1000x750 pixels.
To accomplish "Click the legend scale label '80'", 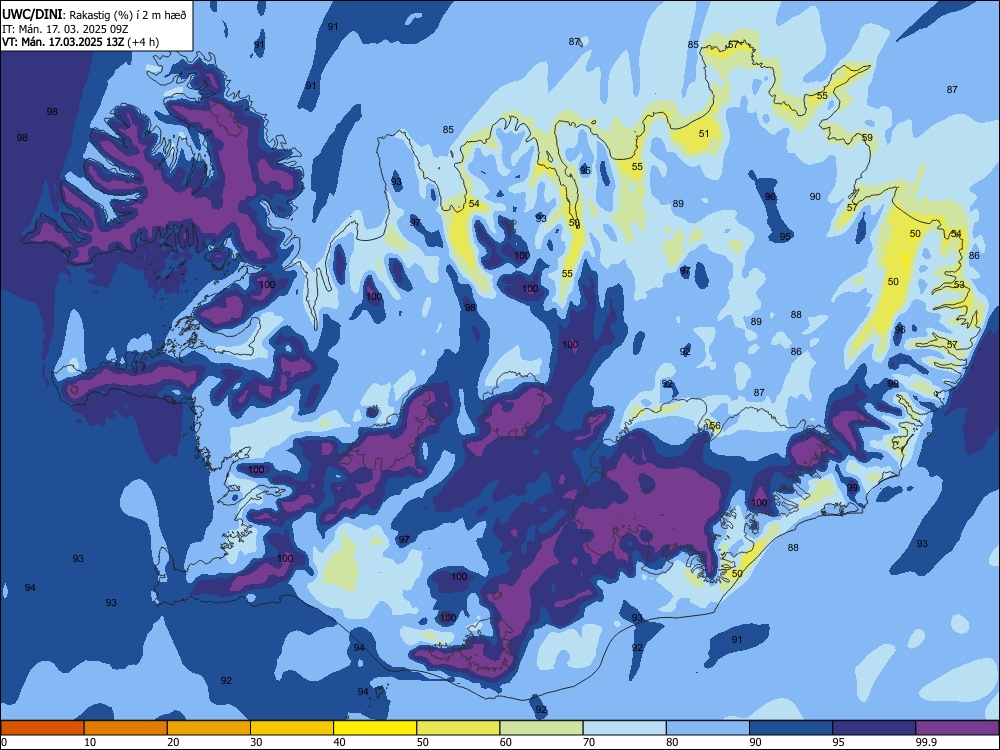I will 672,742.
